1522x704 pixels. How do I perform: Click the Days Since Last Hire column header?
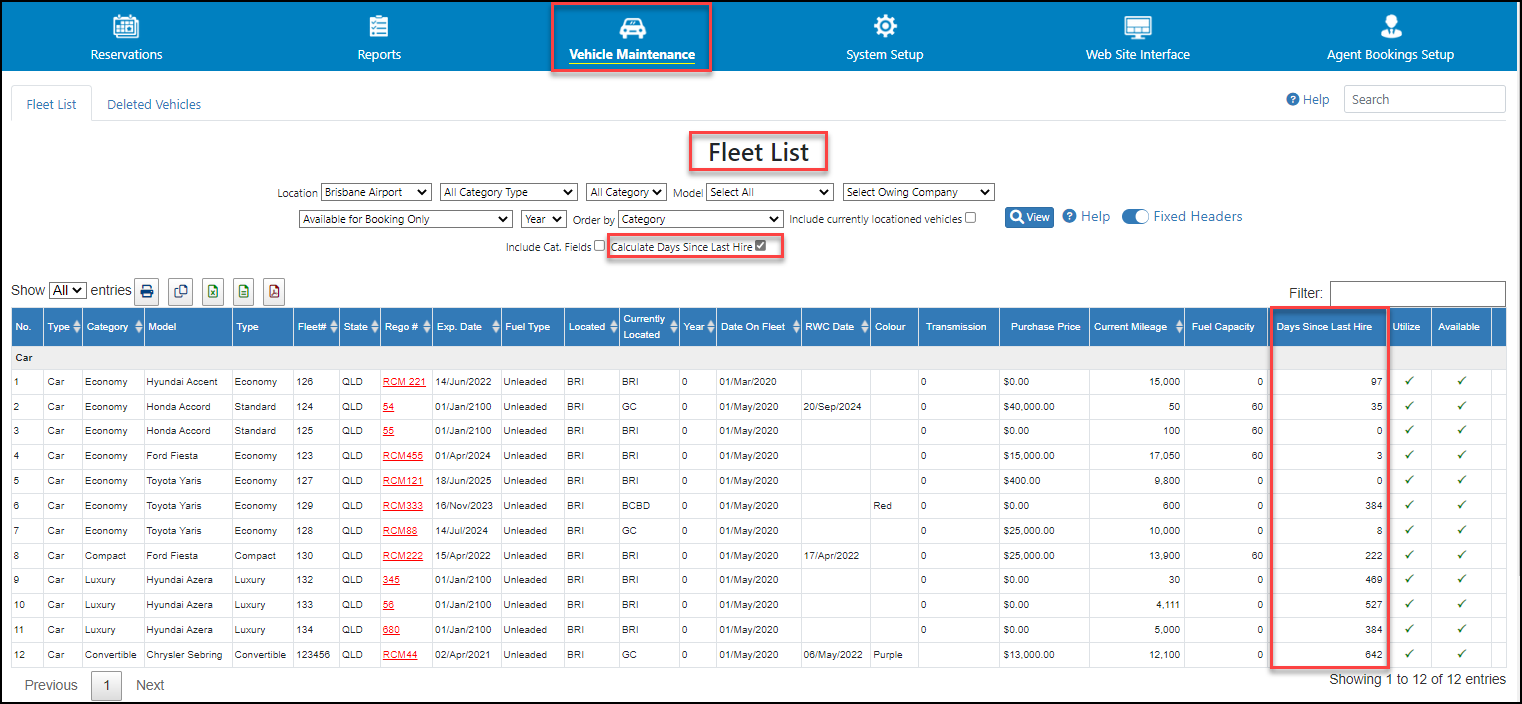(1329, 327)
